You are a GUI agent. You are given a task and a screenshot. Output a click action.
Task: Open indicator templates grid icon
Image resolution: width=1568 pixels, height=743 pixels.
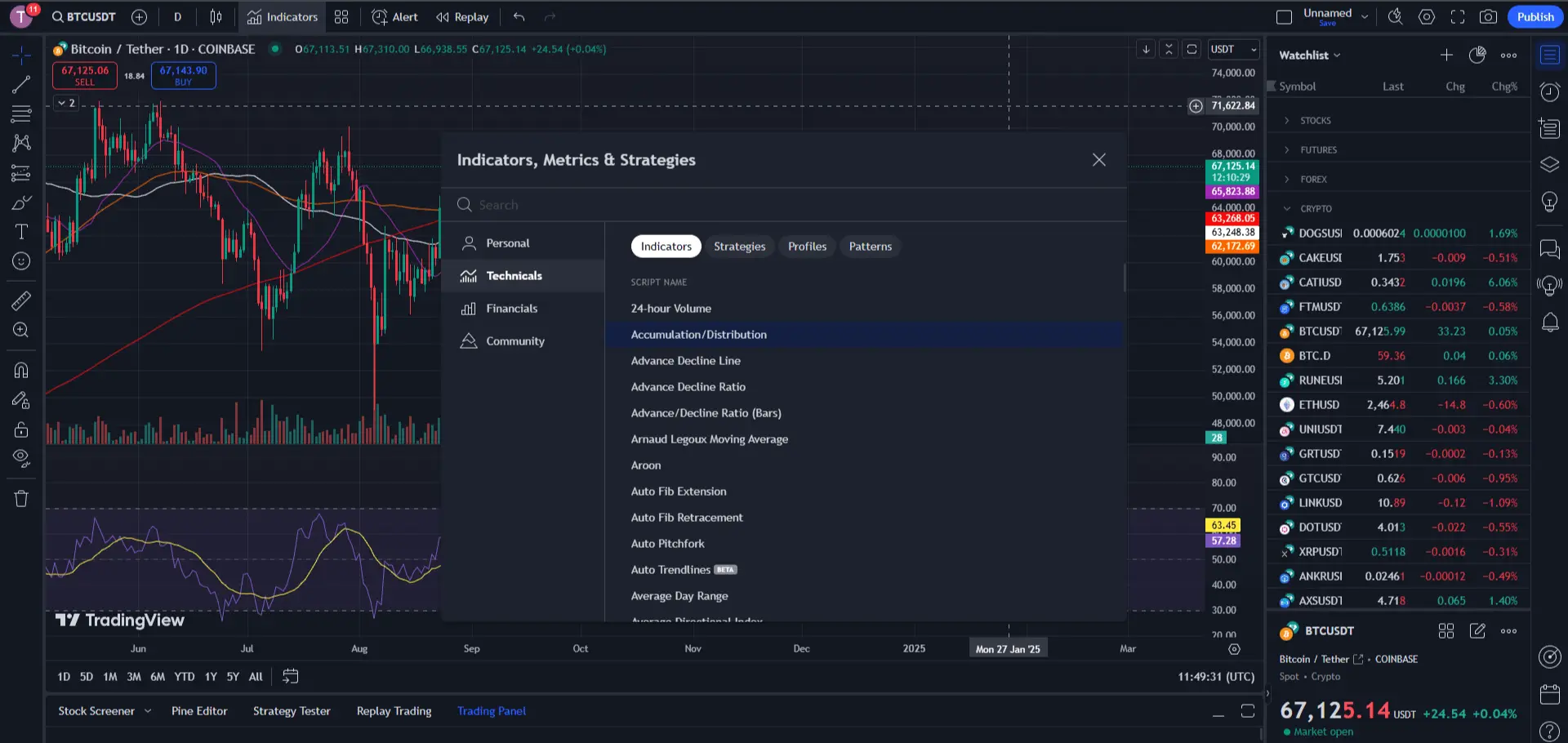341,17
